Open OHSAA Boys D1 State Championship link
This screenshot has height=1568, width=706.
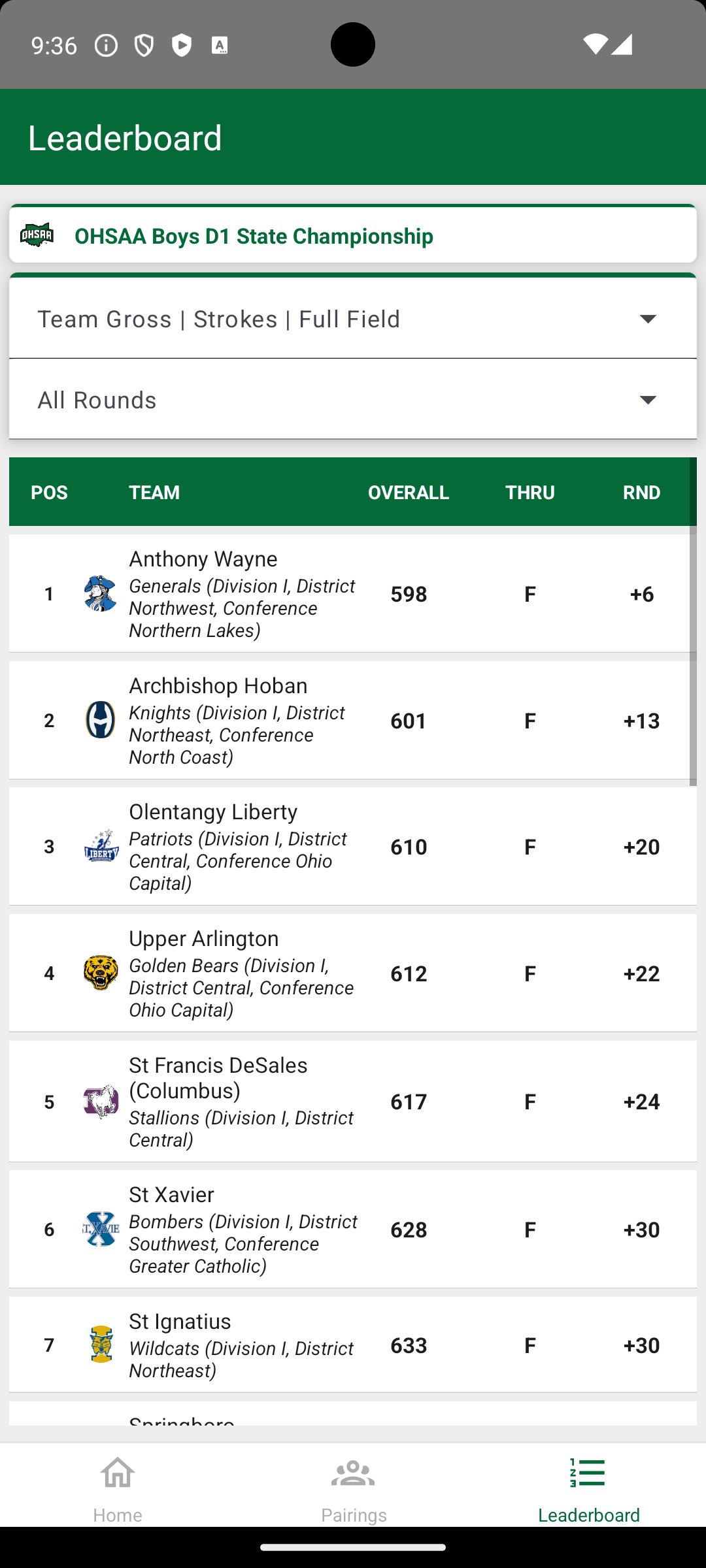tap(254, 236)
